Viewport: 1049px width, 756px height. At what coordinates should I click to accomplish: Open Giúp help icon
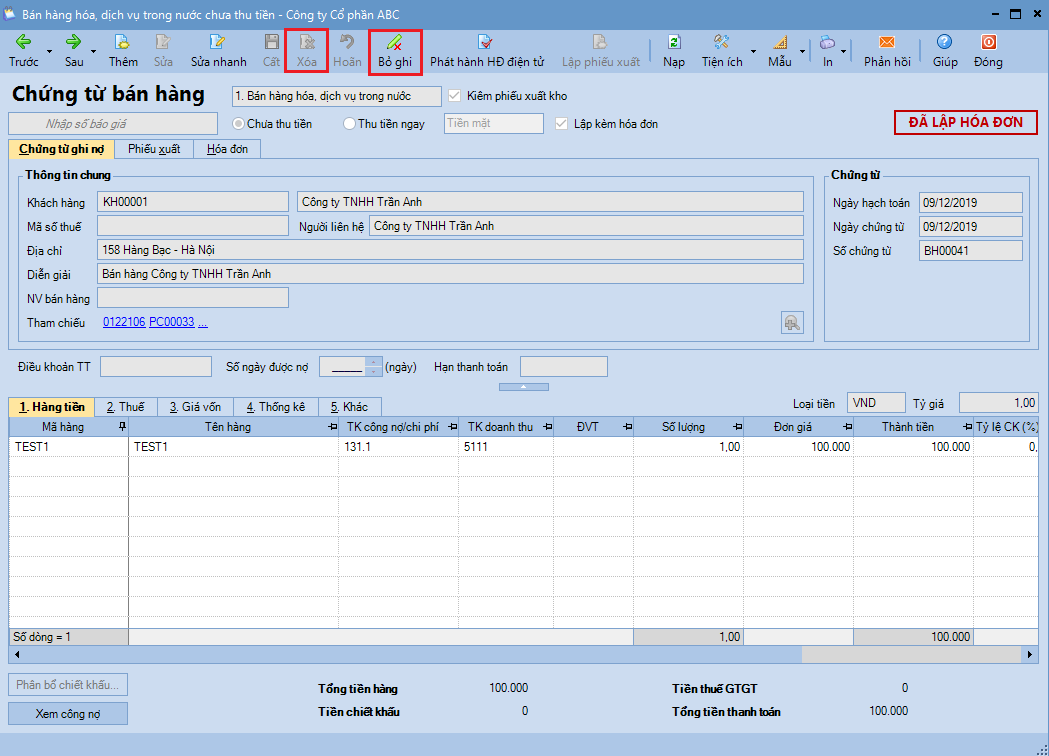click(944, 43)
